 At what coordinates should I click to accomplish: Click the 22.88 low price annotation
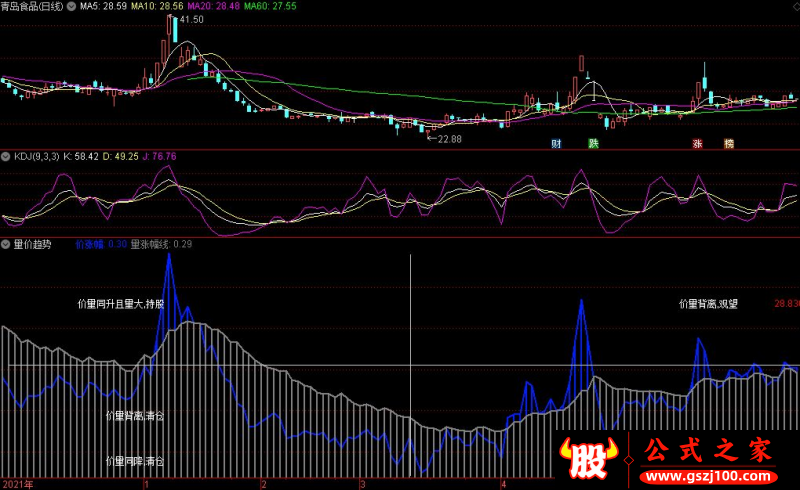point(449,139)
